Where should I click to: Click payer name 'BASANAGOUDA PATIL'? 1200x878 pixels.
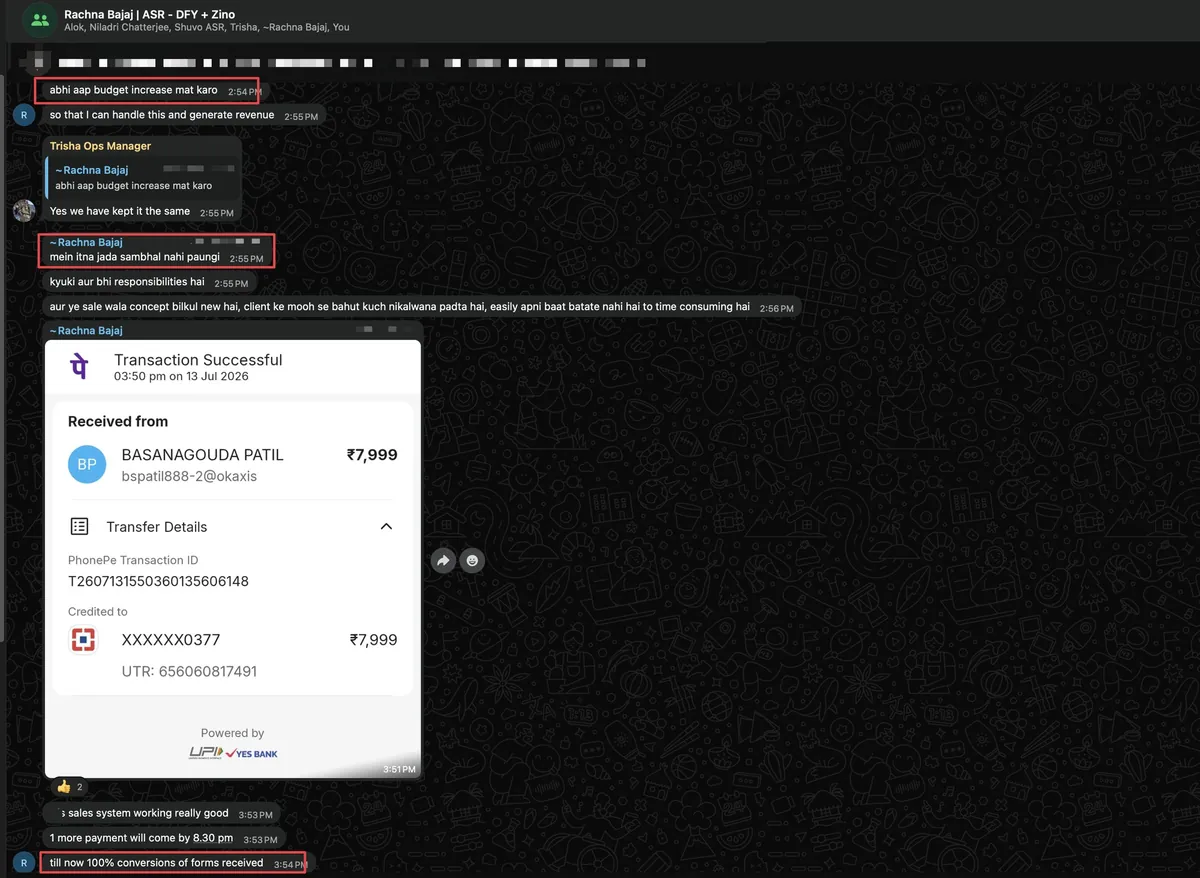(x=203, y=455)
